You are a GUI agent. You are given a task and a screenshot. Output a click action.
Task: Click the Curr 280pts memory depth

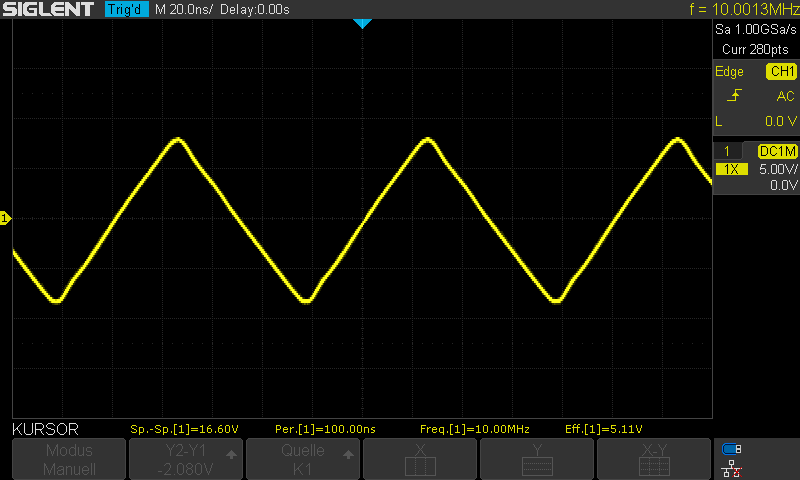(x=755, y=49)
